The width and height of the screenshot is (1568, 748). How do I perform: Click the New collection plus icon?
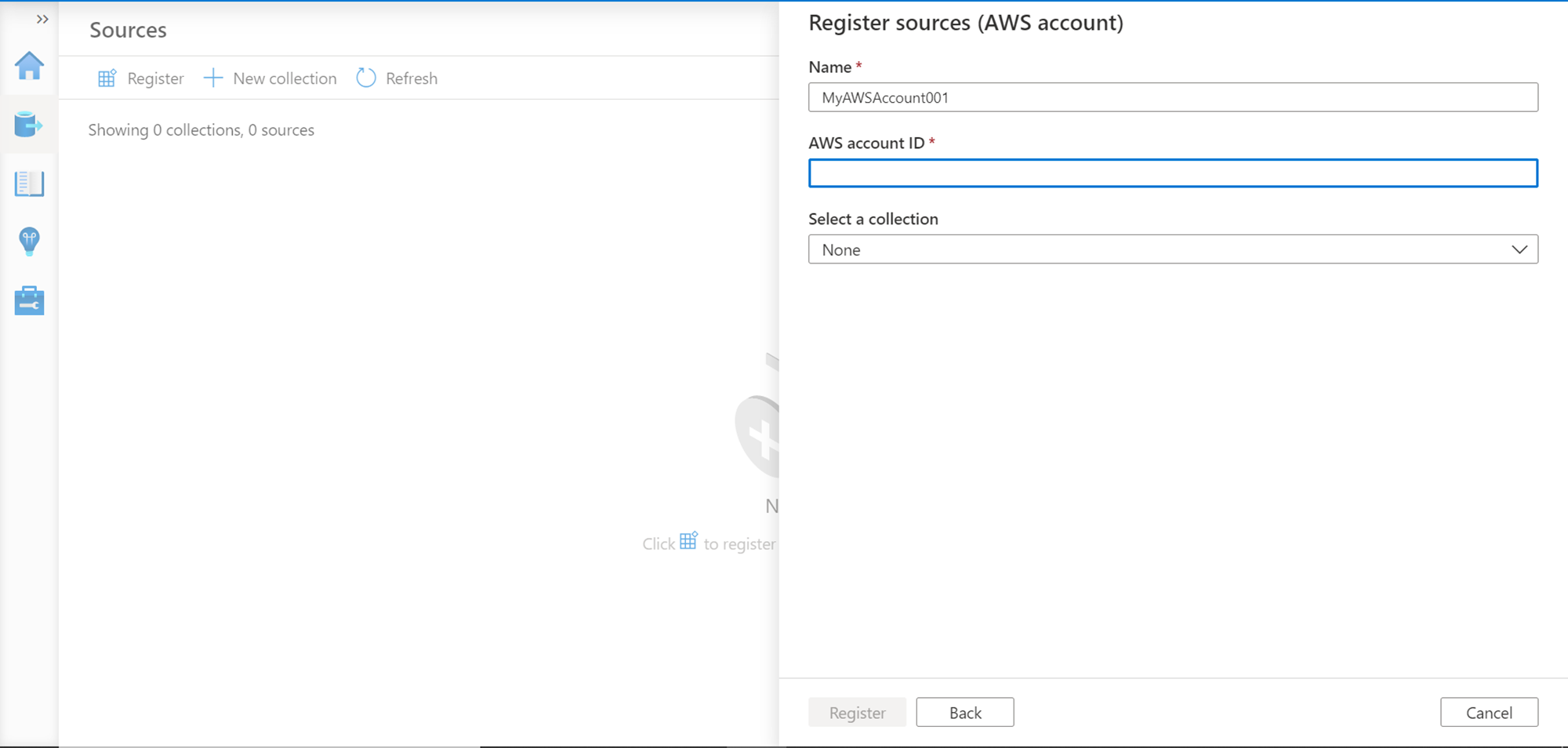pos(212,78)
